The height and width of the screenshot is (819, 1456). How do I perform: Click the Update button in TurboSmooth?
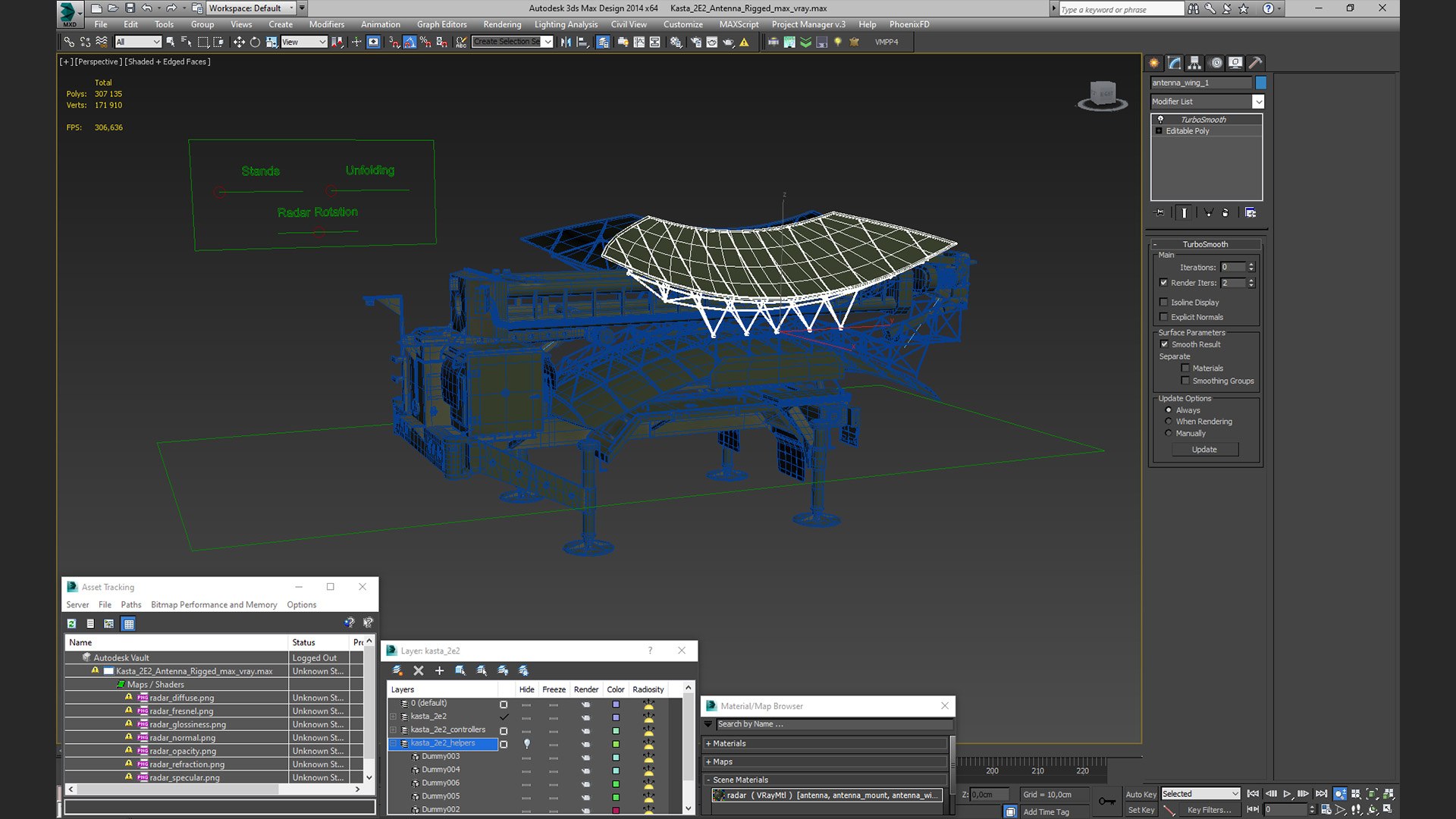pyautogui.click(x=1204, y=450)
